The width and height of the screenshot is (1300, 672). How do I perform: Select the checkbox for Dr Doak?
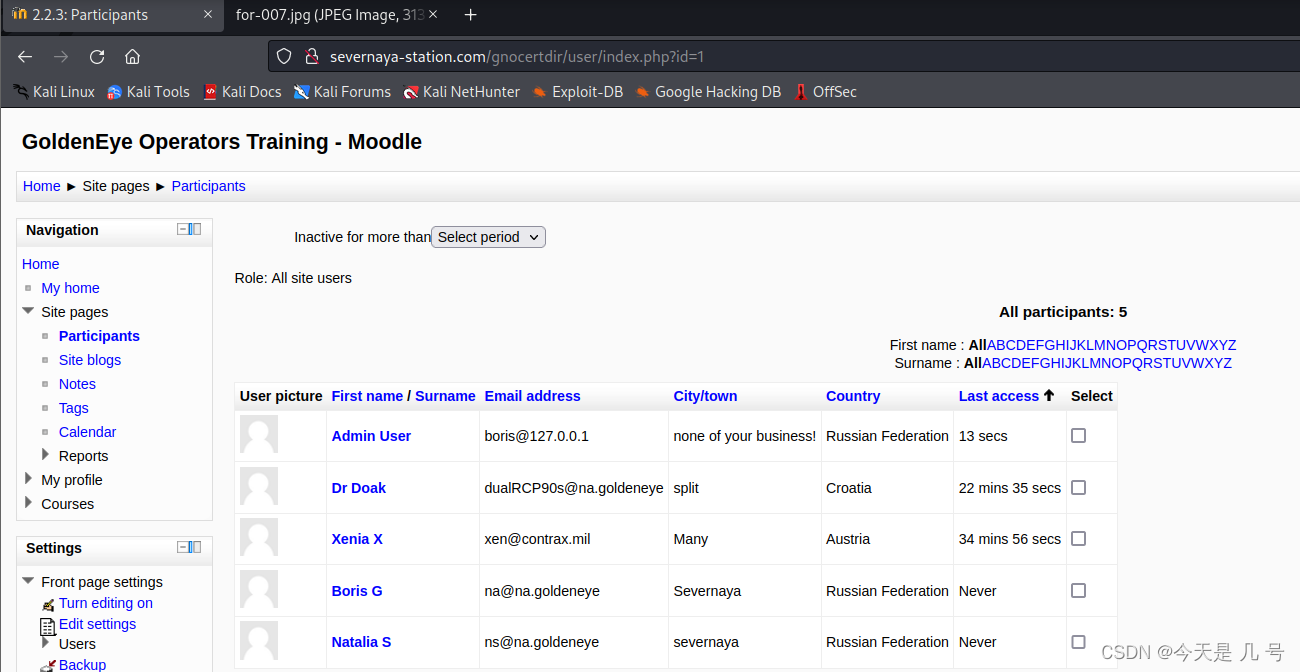pyautogui.click(x=1078, y=487)
